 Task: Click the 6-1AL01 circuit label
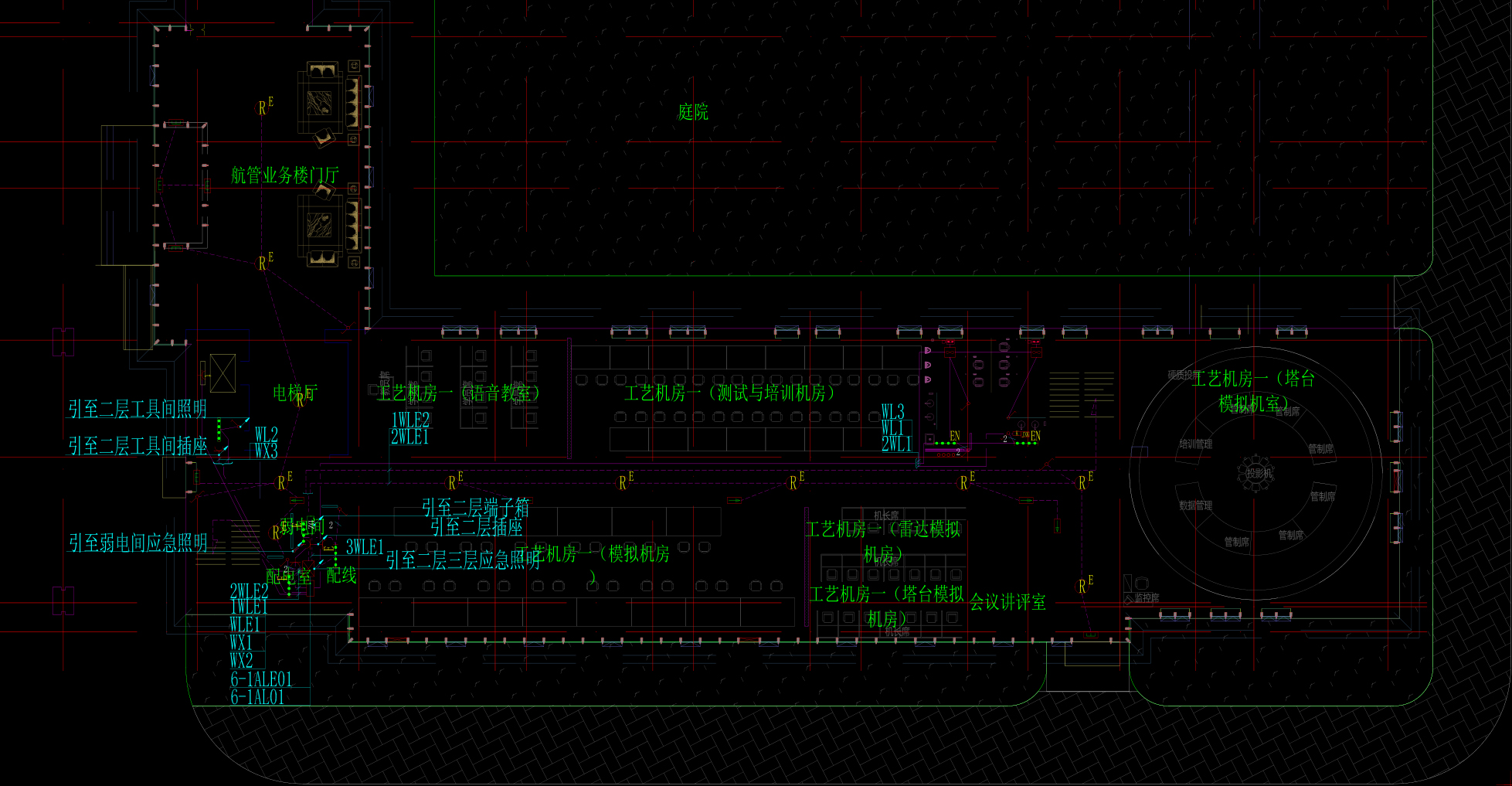257,697
